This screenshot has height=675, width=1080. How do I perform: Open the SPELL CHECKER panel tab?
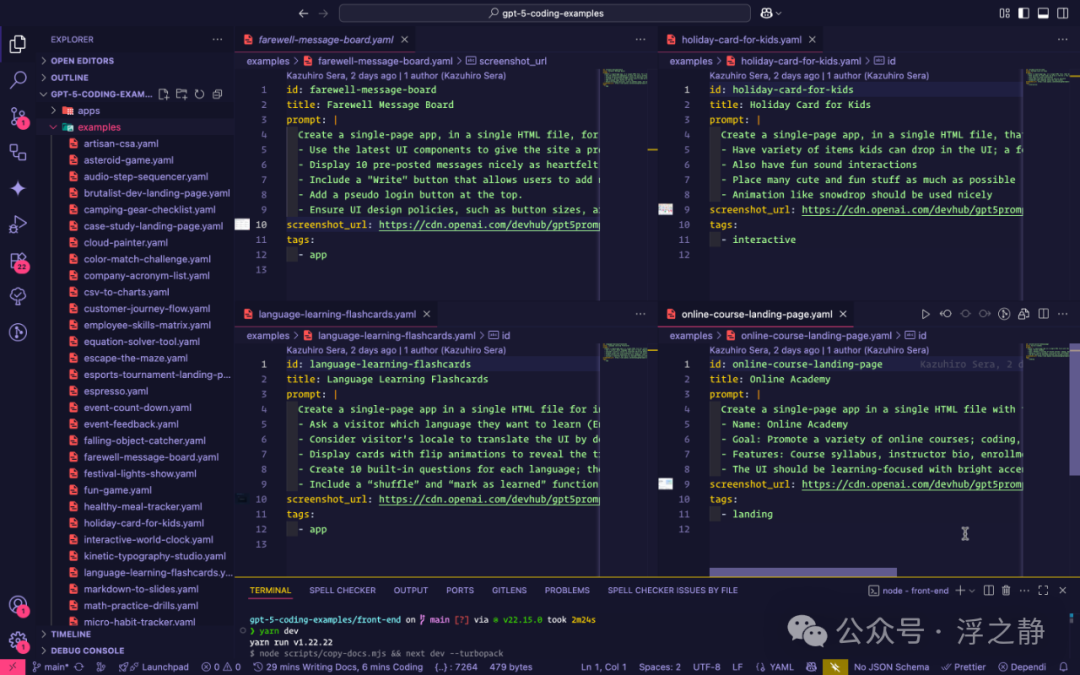pyautogui.click(x=342, y=590)
